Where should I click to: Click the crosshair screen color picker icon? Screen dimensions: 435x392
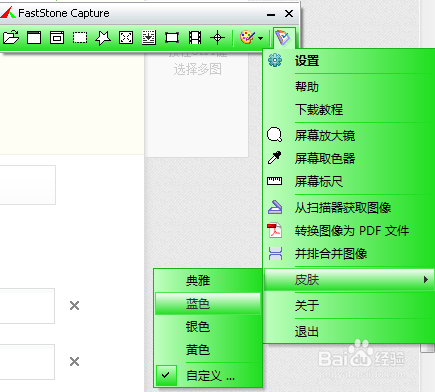point(218,37)
